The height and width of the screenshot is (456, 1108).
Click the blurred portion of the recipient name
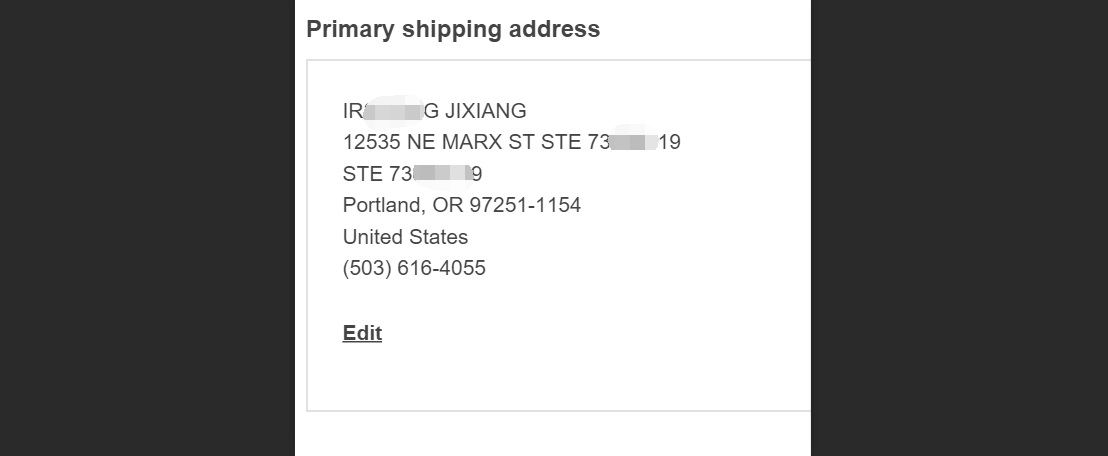(396, 111)
